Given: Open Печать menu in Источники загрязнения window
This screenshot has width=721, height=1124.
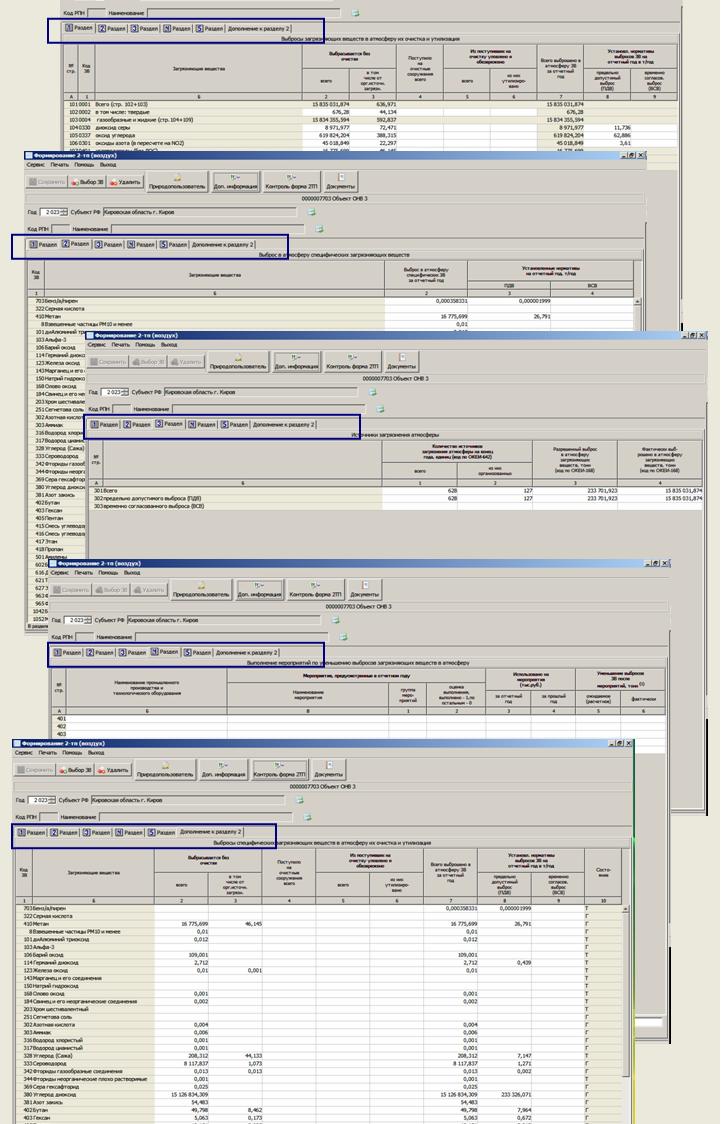Looking at the screenshot, I should click(120, 346).
